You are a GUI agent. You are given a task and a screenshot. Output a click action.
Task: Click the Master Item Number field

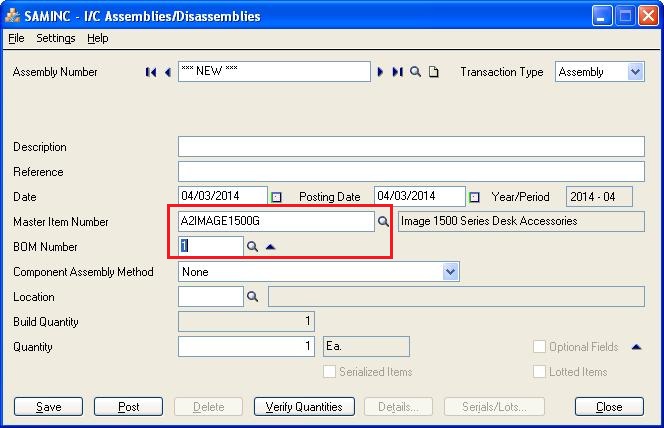276,221
